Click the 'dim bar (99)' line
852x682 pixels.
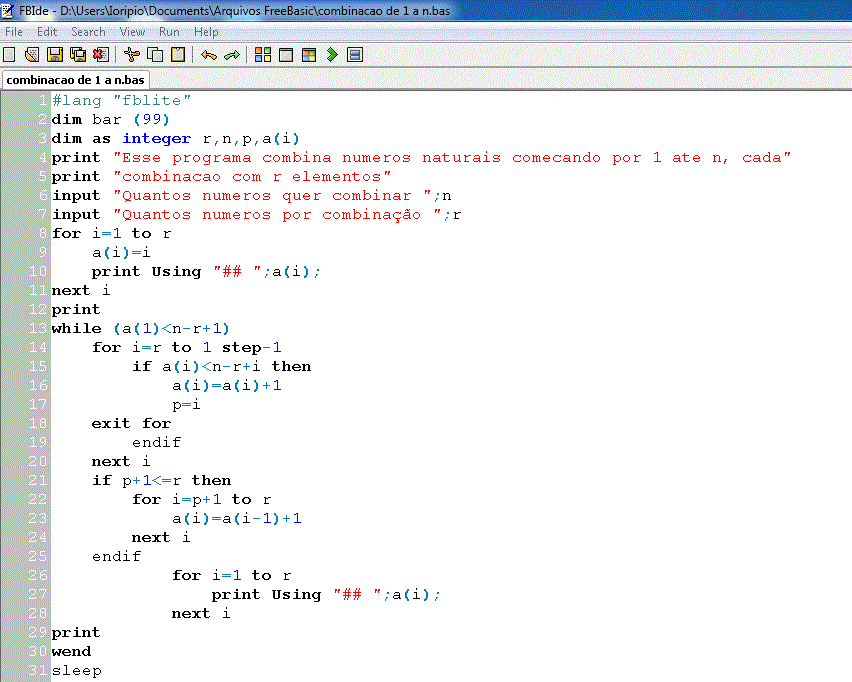[110, 120]
